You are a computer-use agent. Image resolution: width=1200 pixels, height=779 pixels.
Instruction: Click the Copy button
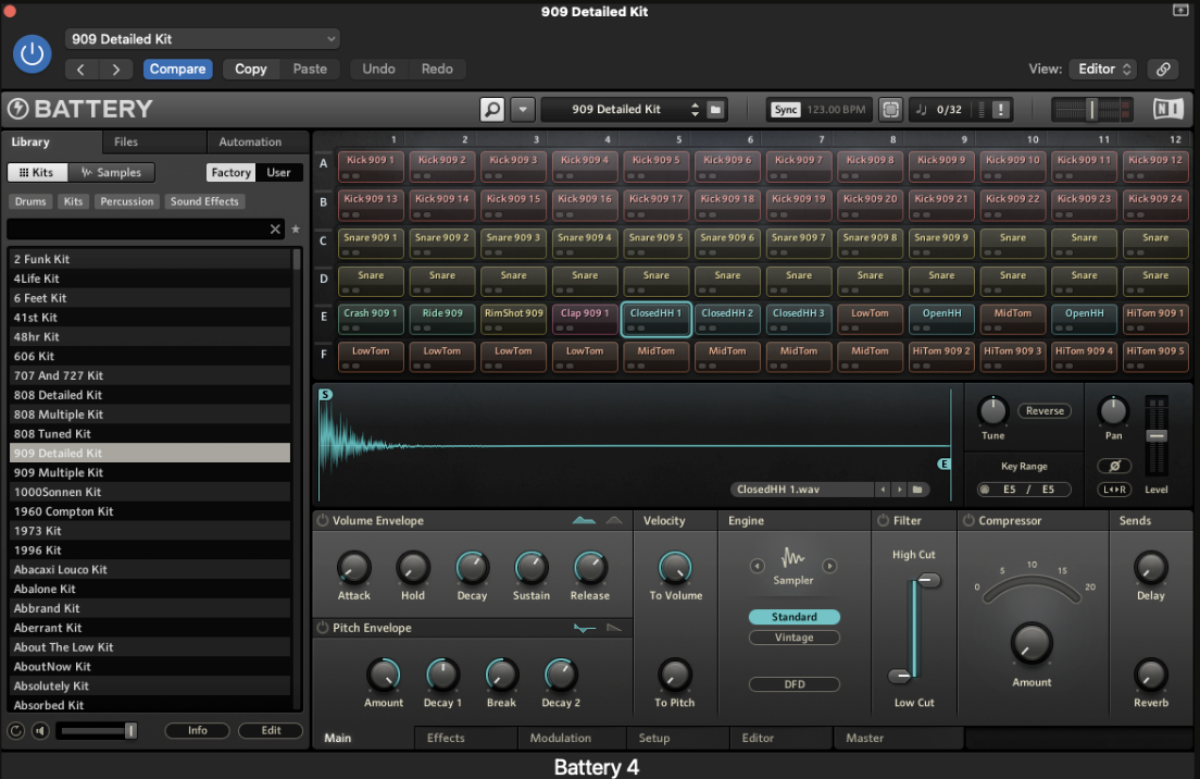coord(250,69)
